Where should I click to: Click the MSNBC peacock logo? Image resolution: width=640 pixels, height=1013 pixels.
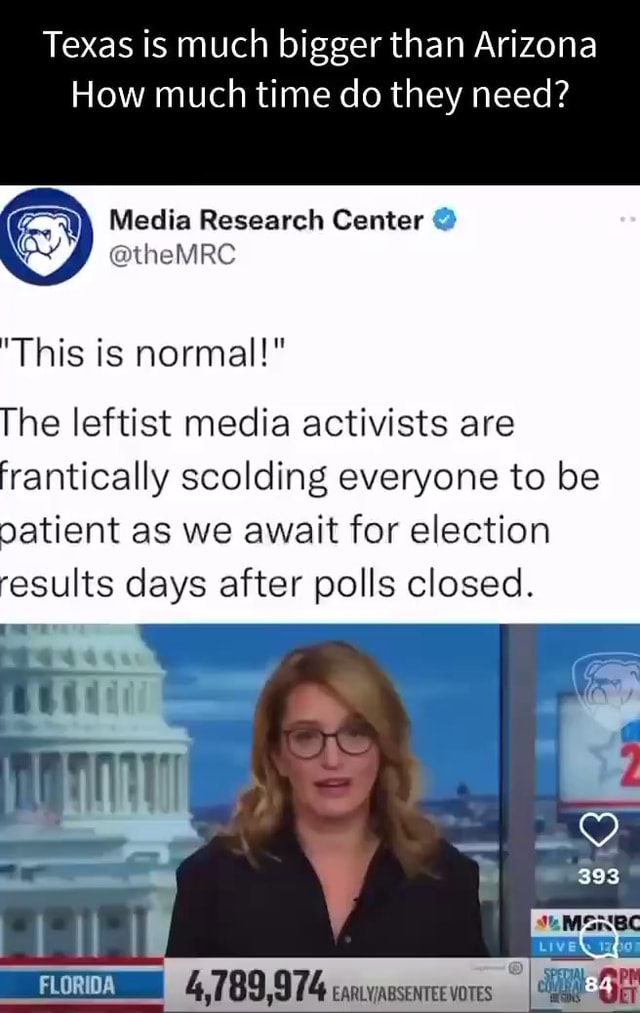coord(548,924)
